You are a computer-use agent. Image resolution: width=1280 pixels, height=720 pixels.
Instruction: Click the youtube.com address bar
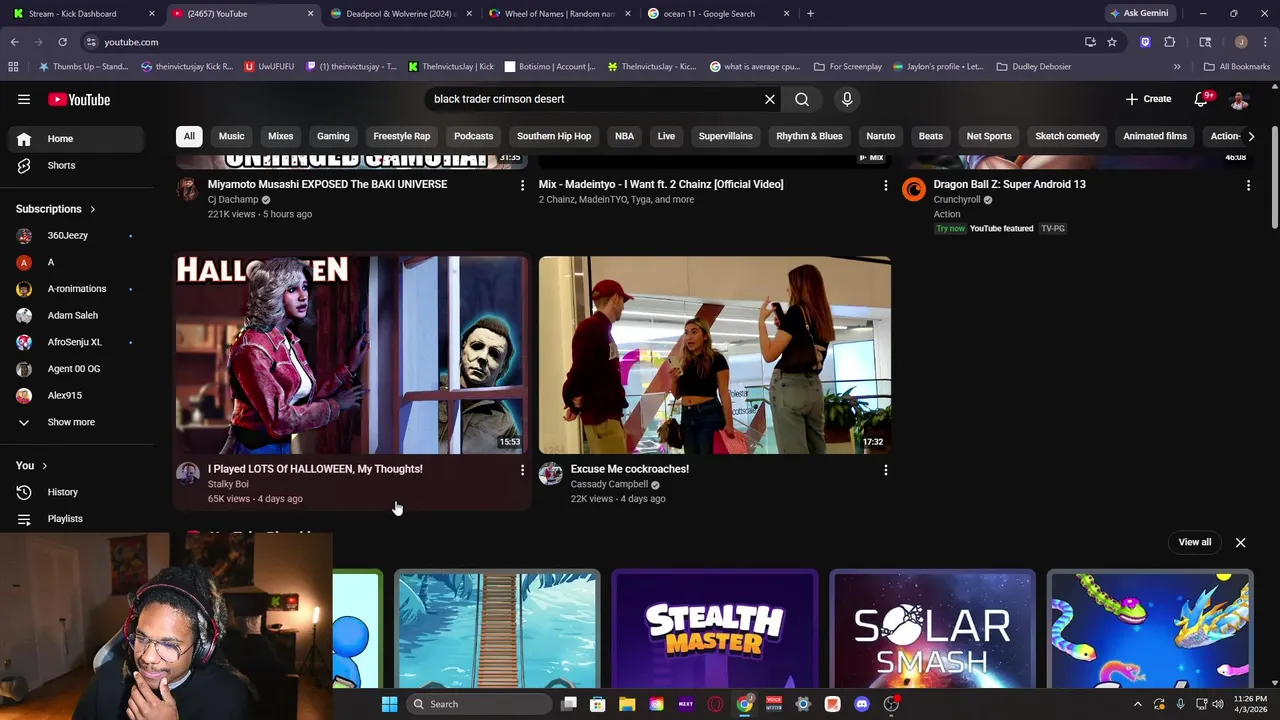coord(580,42)
